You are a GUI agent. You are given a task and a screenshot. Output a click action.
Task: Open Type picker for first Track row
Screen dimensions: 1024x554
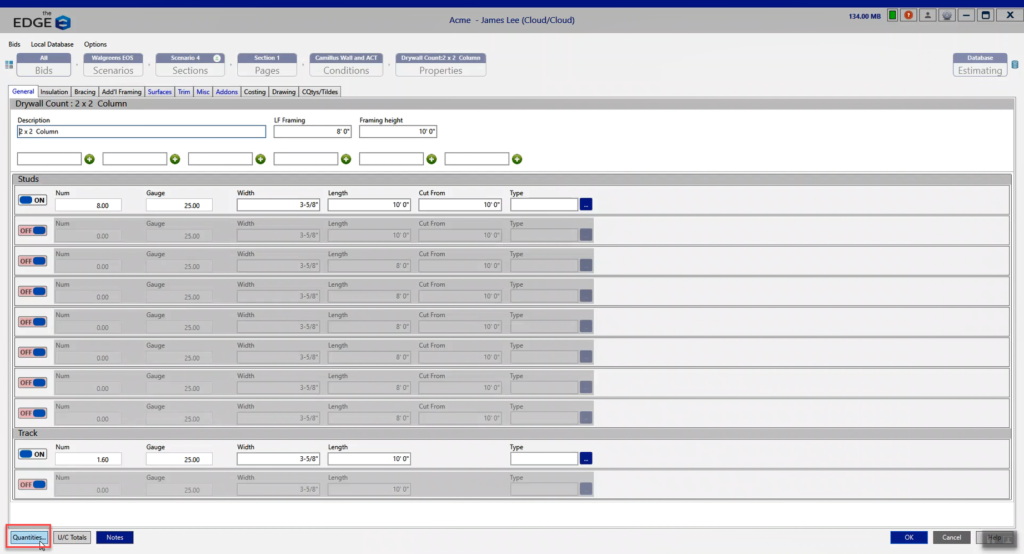pos(586,458)
